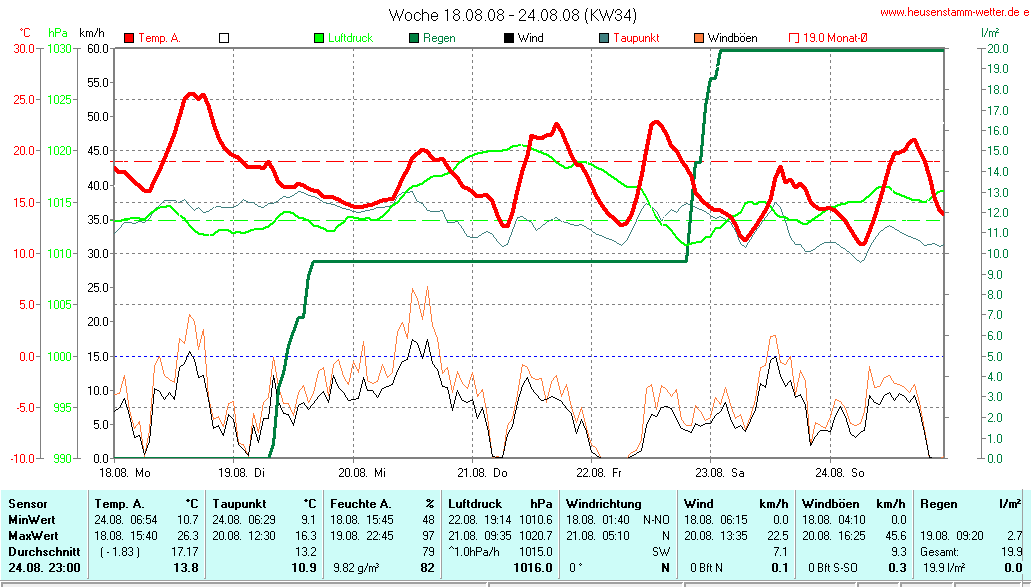Select the 23.08. Sa date axis label
This screenshot has width=1034, height=587.
coord(721,471)
